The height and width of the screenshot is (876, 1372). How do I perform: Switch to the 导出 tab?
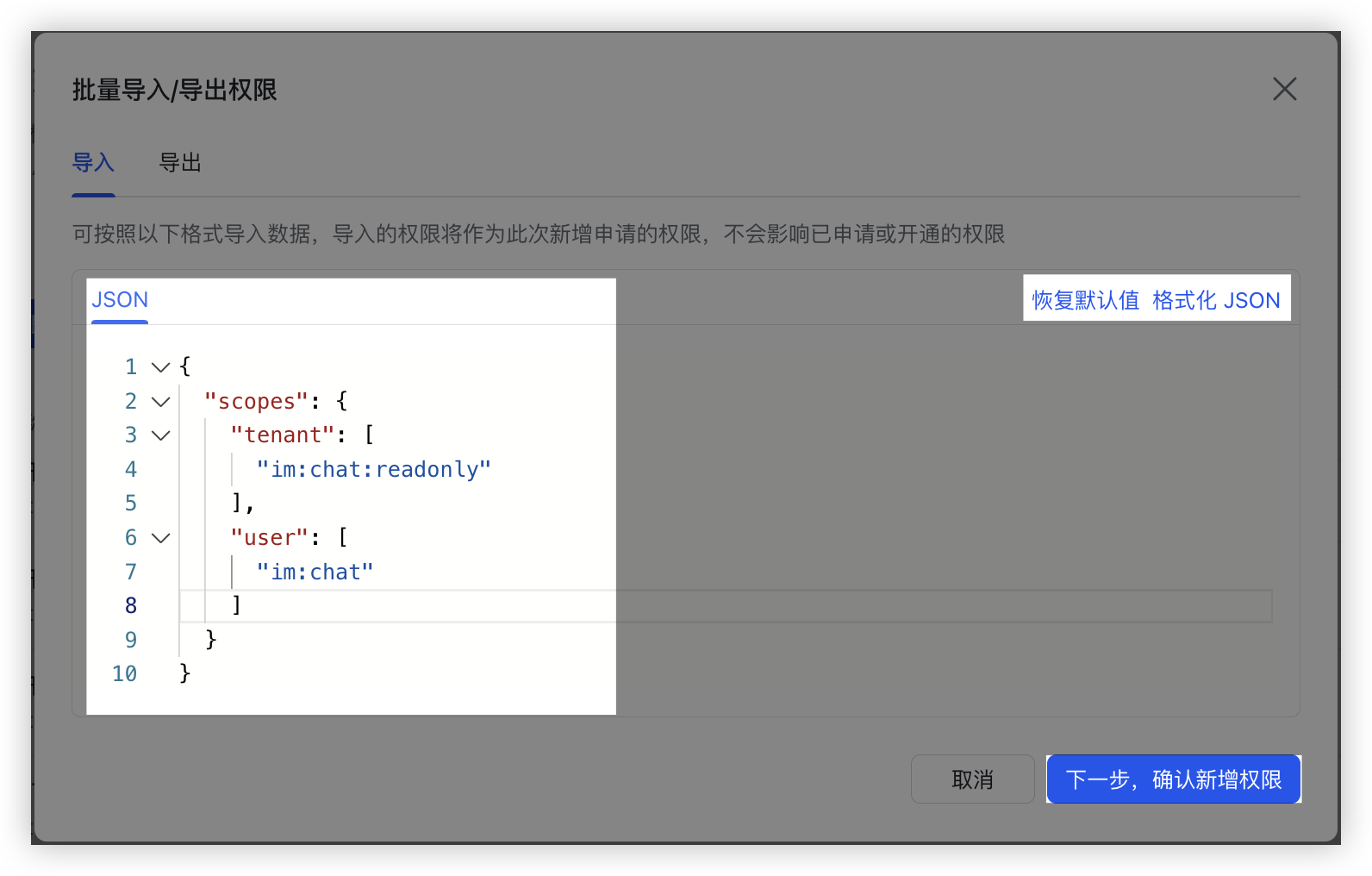[180, 162]
